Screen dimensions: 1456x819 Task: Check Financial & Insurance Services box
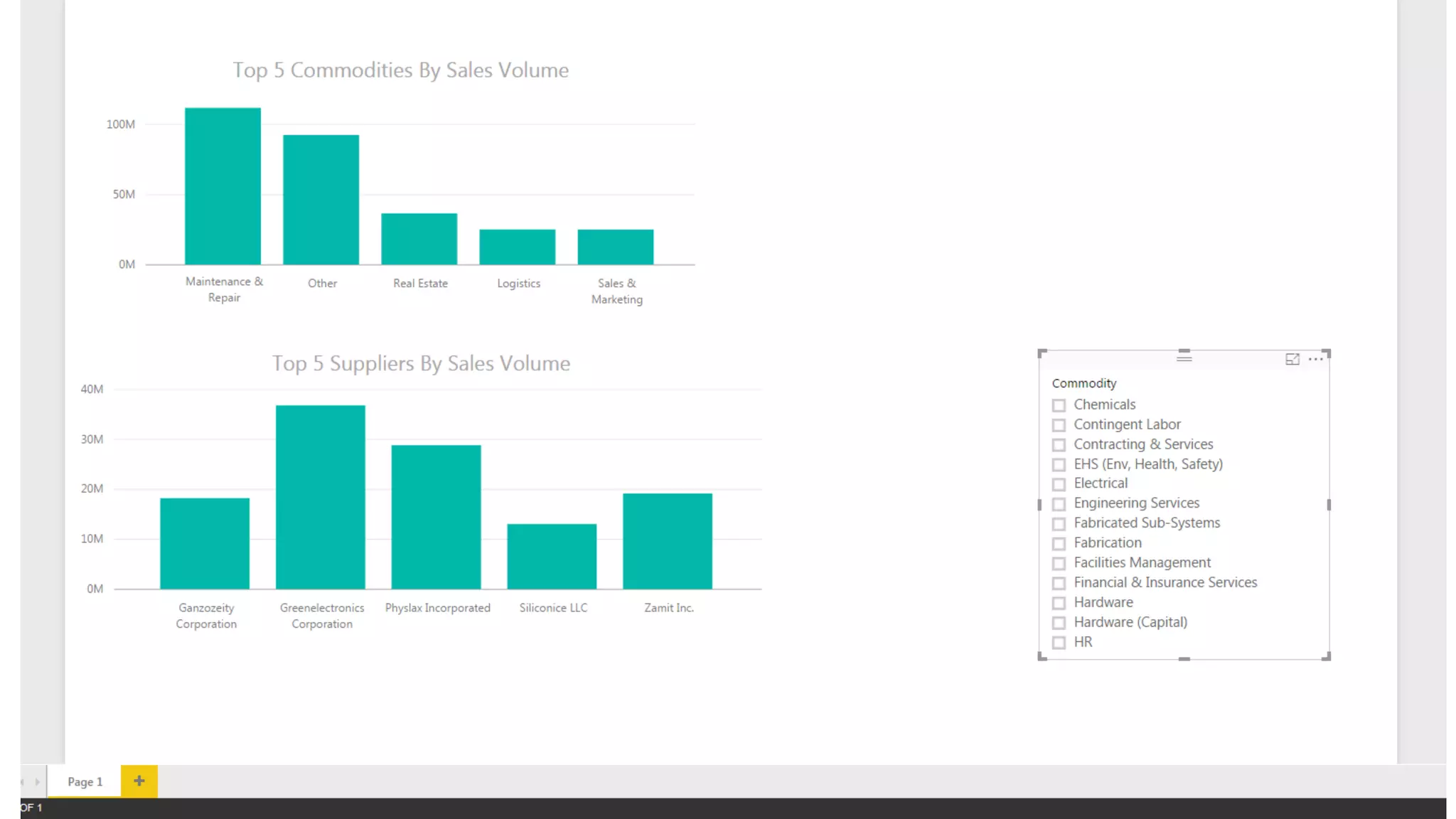1059,584
